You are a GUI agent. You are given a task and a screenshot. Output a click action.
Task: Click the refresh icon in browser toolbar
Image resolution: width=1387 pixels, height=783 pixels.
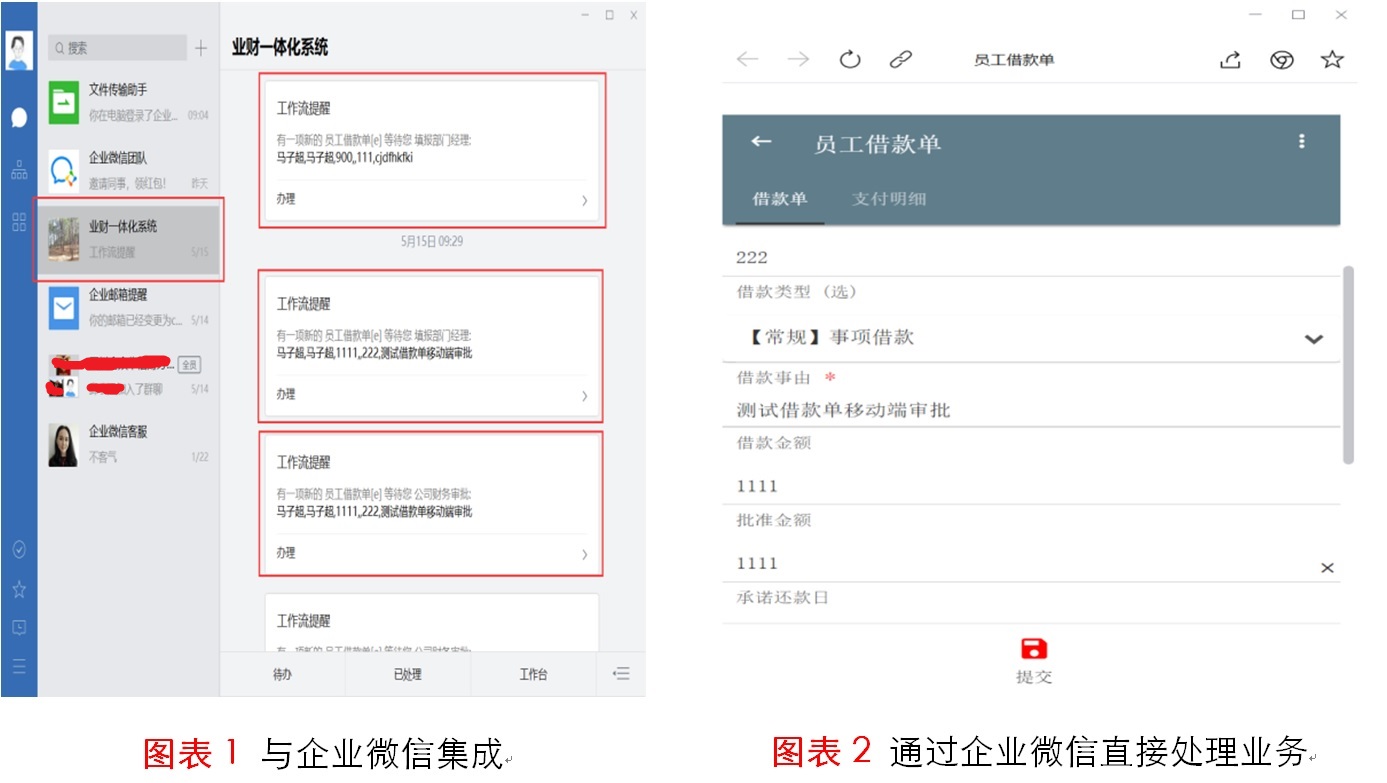pyautogui.click(x=850, y=60)
